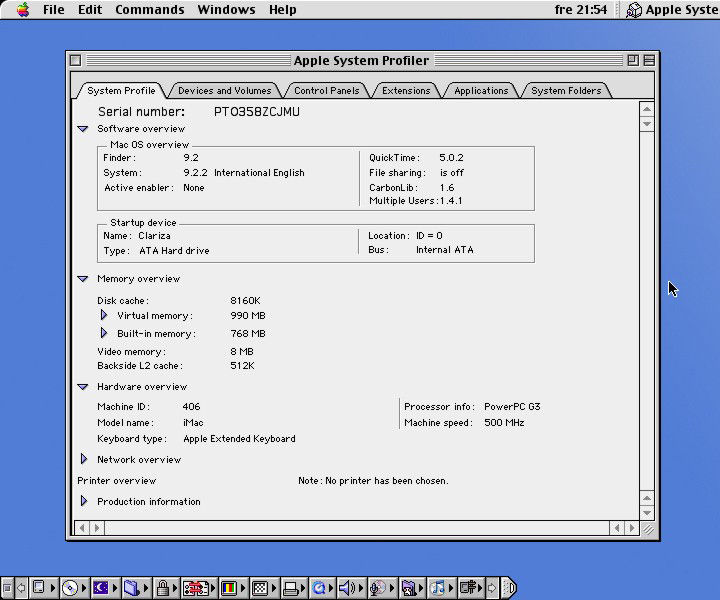
Task: Click the Processor info value PowerPC G3
Action: tap(512, 407)
